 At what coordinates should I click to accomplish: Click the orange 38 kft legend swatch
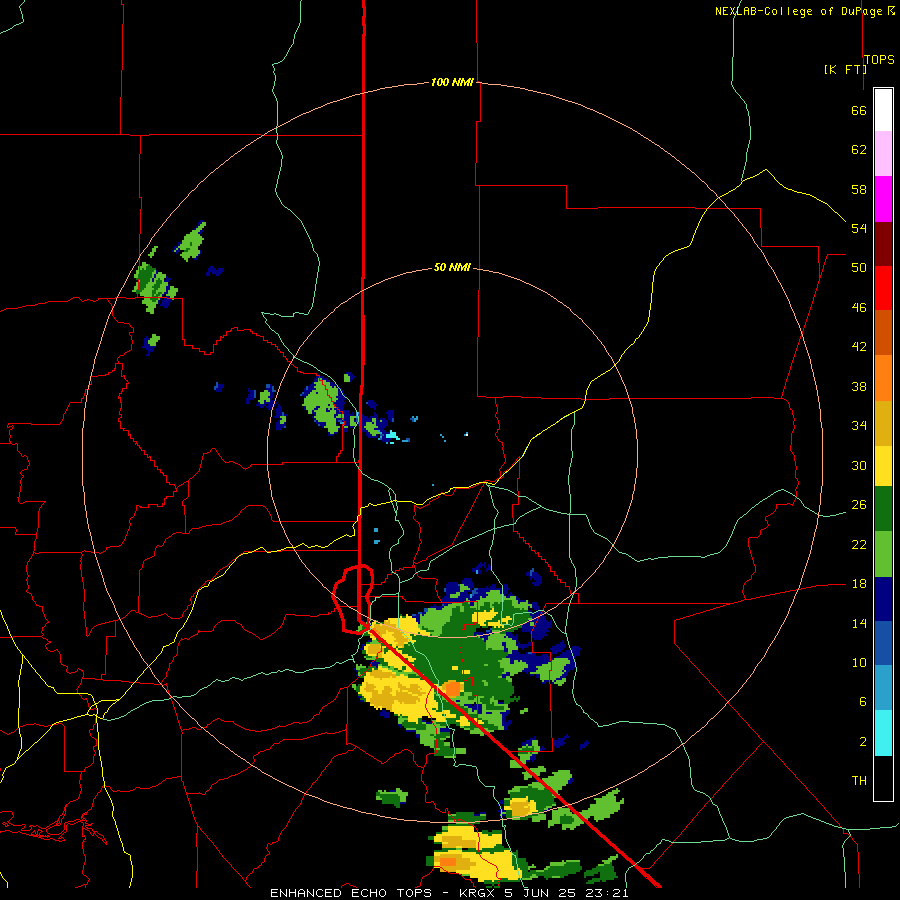pos(883,377)
